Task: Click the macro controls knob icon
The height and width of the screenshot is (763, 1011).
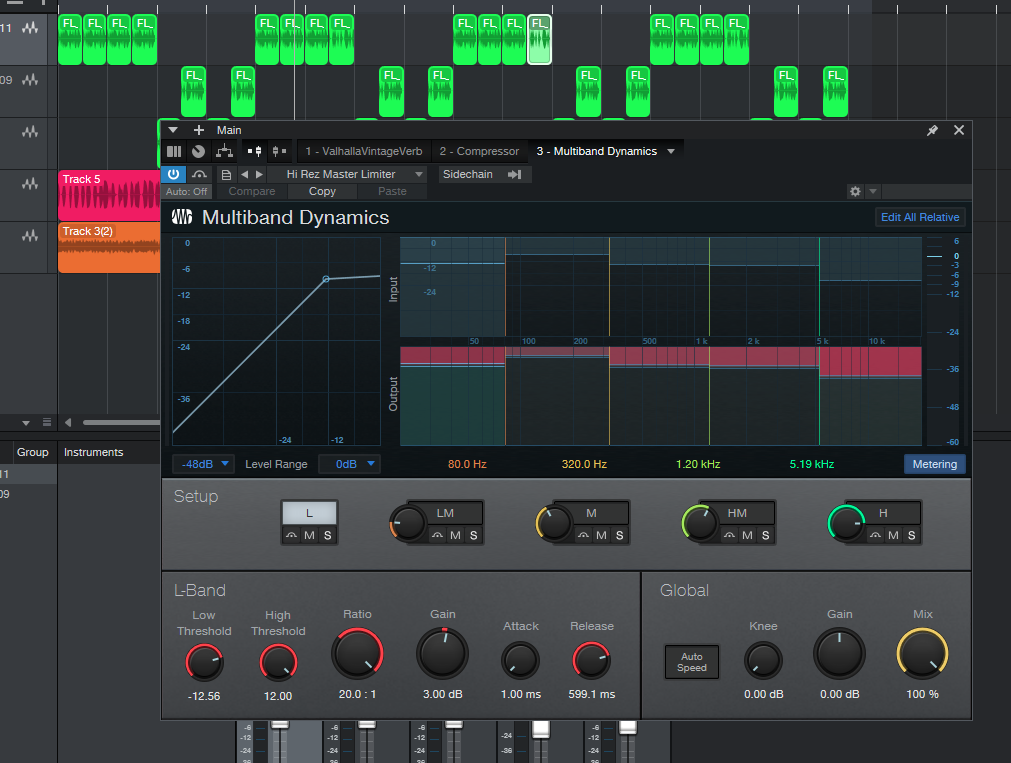Action: click(199, 152)
